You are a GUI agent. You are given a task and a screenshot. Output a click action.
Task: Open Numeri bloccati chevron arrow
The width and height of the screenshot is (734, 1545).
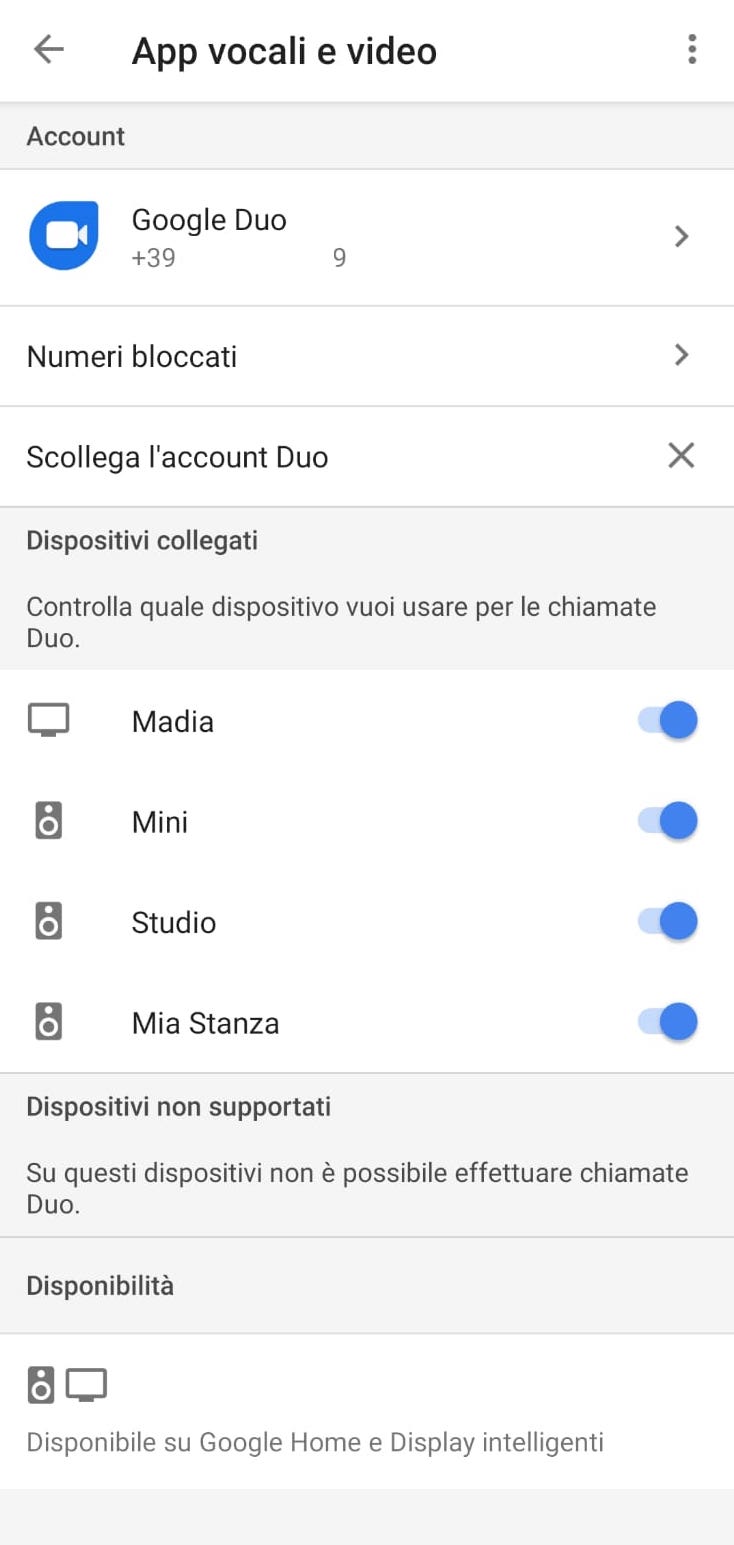click(681, 355)
